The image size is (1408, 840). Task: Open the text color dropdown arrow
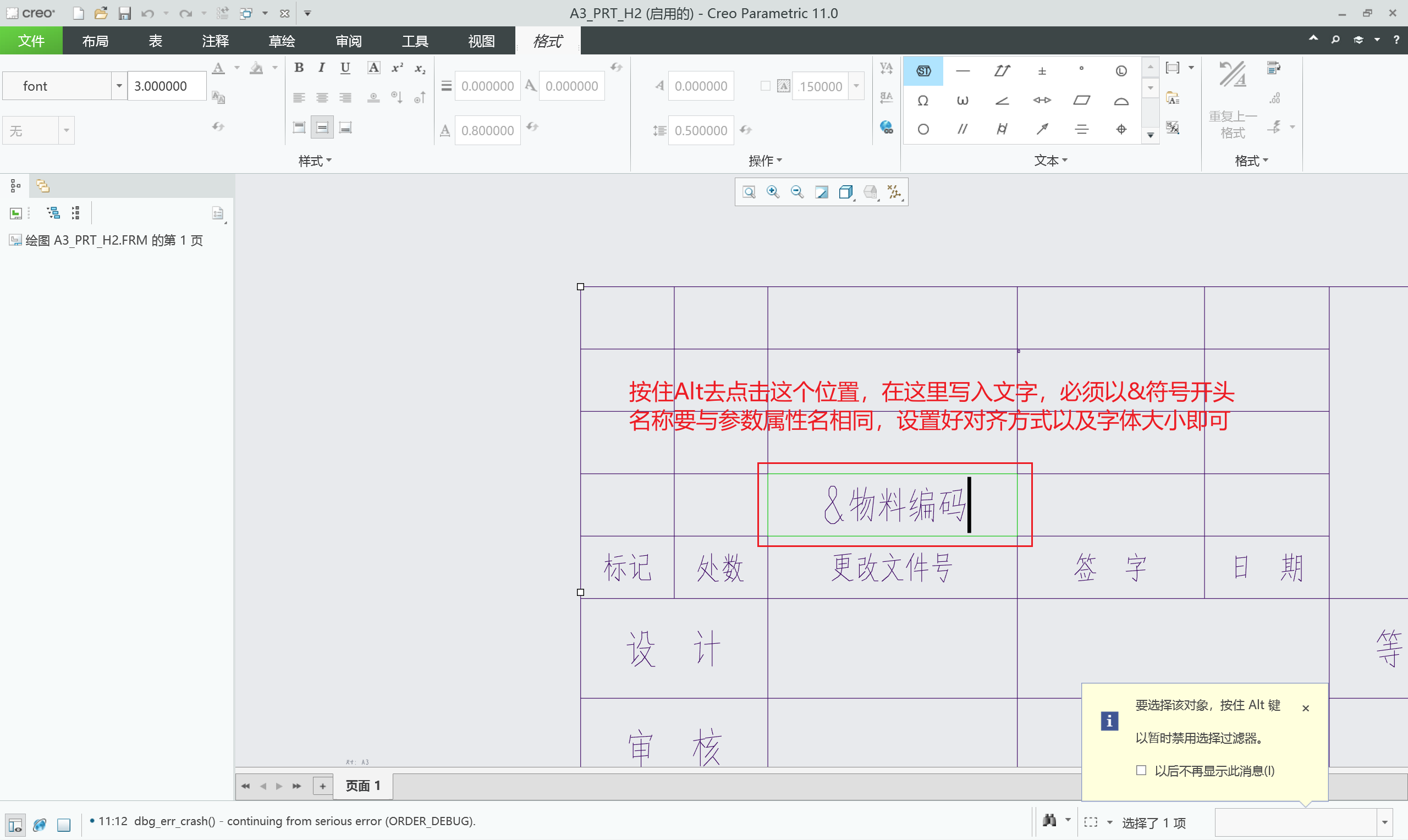tap(237, 68)
